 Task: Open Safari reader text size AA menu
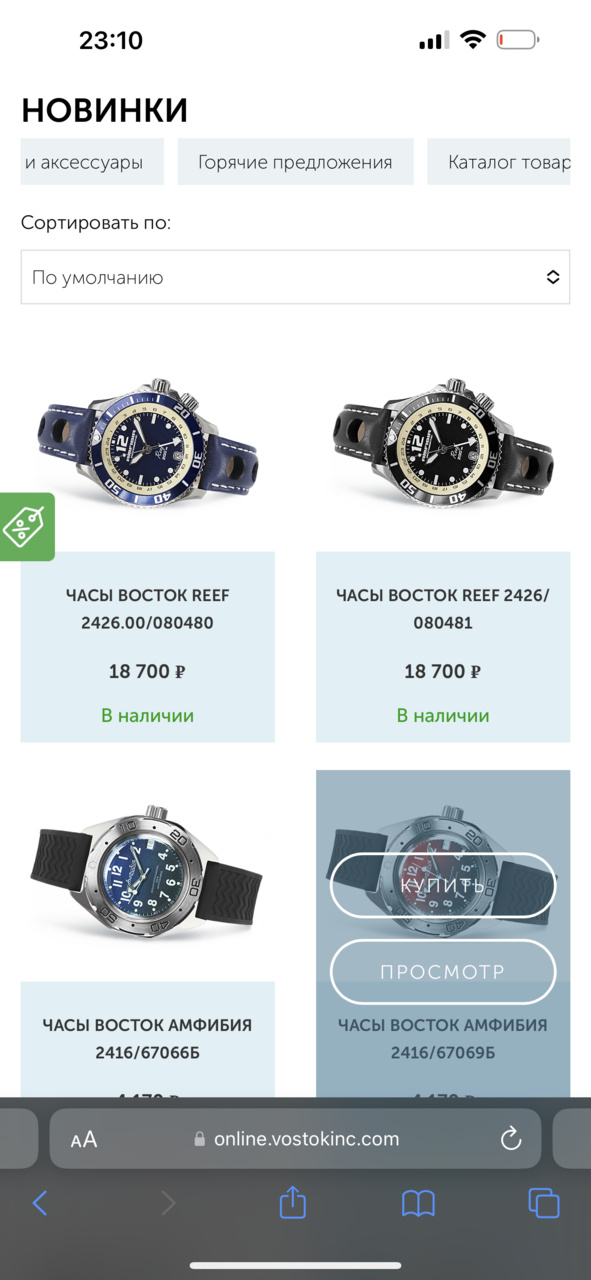pos(84,1139)
